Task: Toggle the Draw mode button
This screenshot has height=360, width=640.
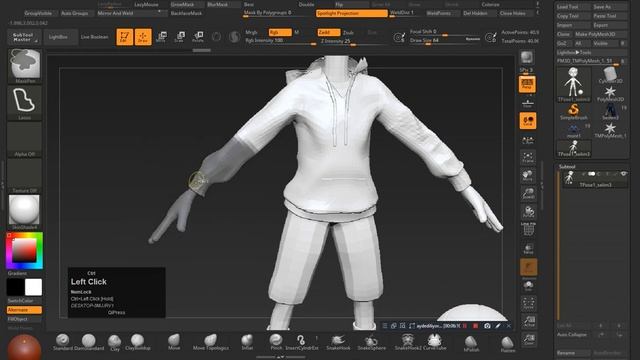Action: (x=143, y=37)
